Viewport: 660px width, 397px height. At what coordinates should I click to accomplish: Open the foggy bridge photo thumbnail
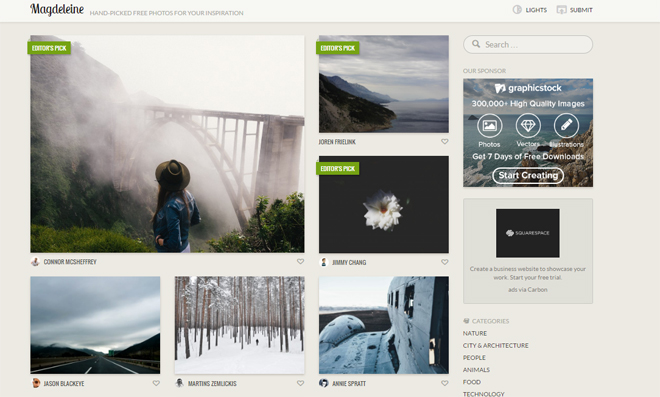pyautogui.click(x=167, y=144)
